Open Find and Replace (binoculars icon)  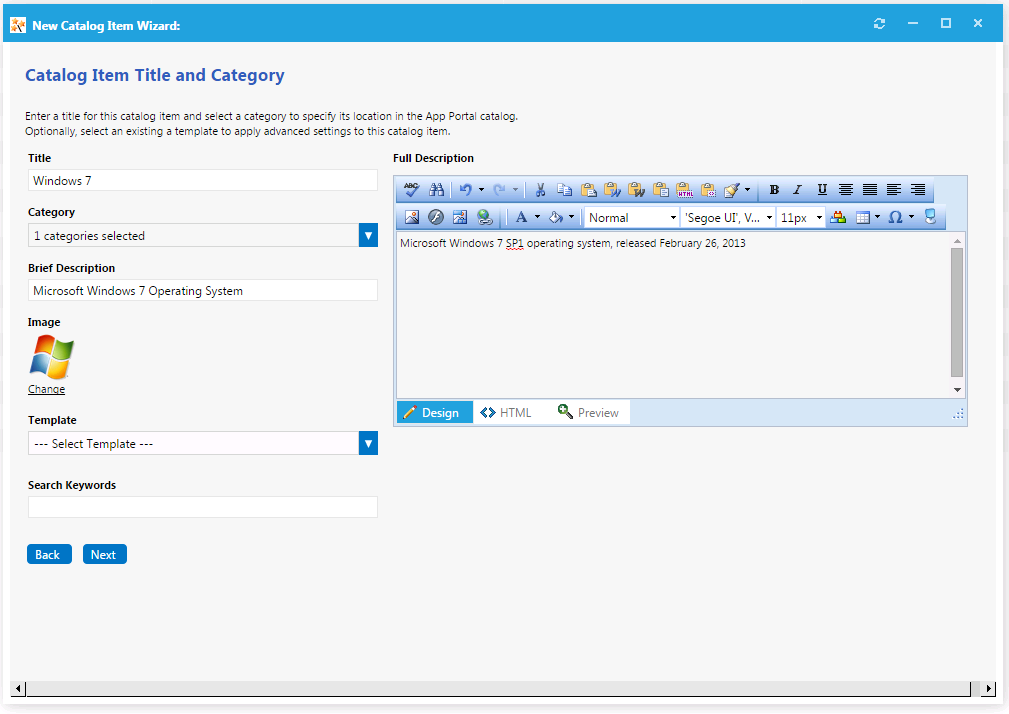pyautogui.click(x=436, y=190)
